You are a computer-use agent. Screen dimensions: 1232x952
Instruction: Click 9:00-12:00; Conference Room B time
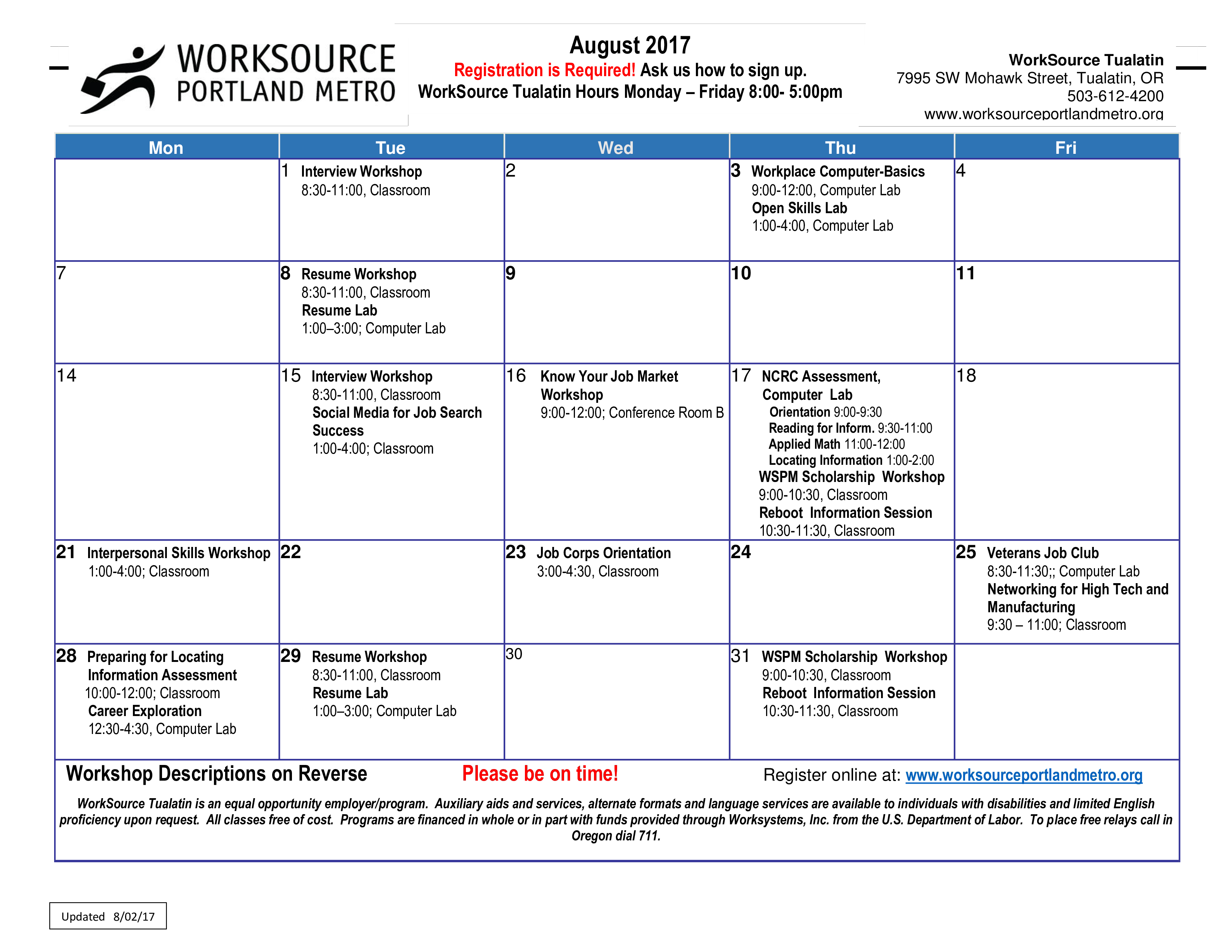[x=632, y=413]
